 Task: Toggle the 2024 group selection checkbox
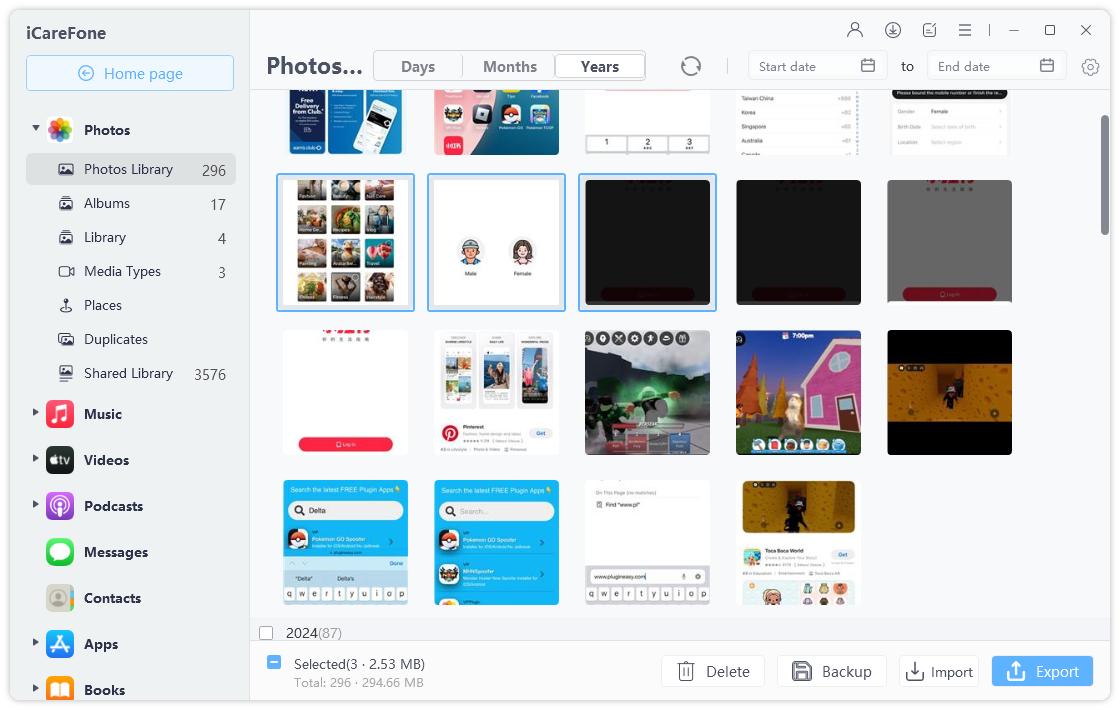pyautogui.click(x=265, y=633)
